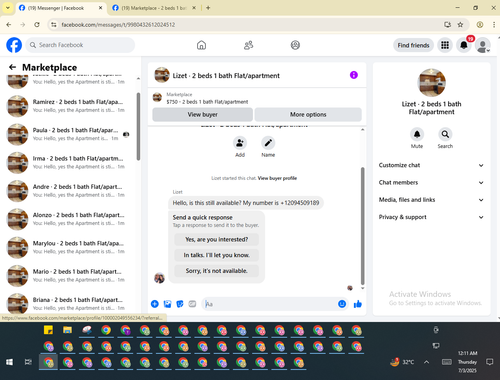Click the Search Facebook field
The image size is (500, 380).
click(80, 45)
